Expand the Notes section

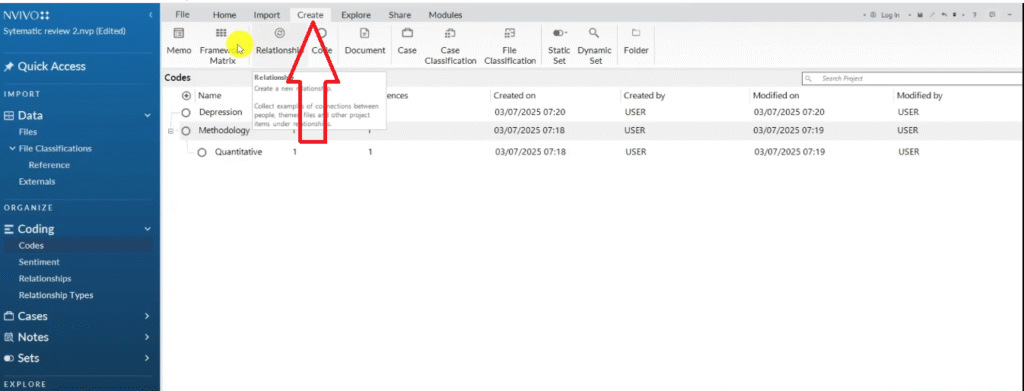[148, 337]
